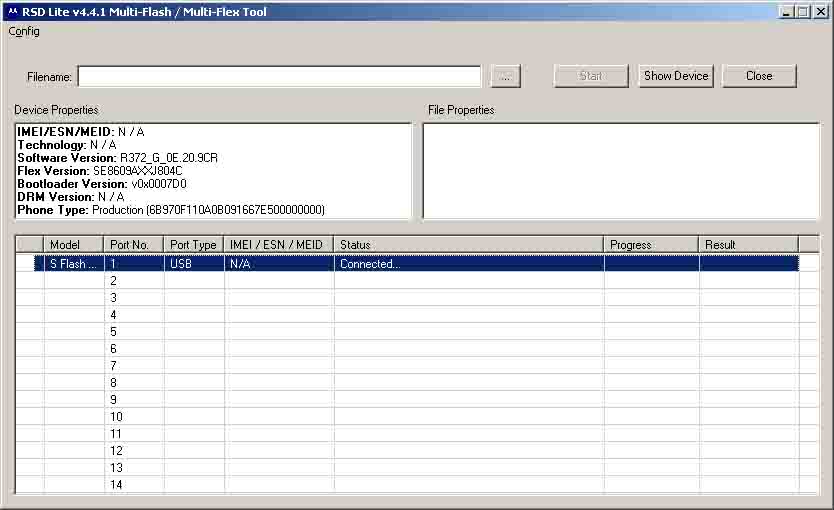Click the Show Device button

point(676,76)
